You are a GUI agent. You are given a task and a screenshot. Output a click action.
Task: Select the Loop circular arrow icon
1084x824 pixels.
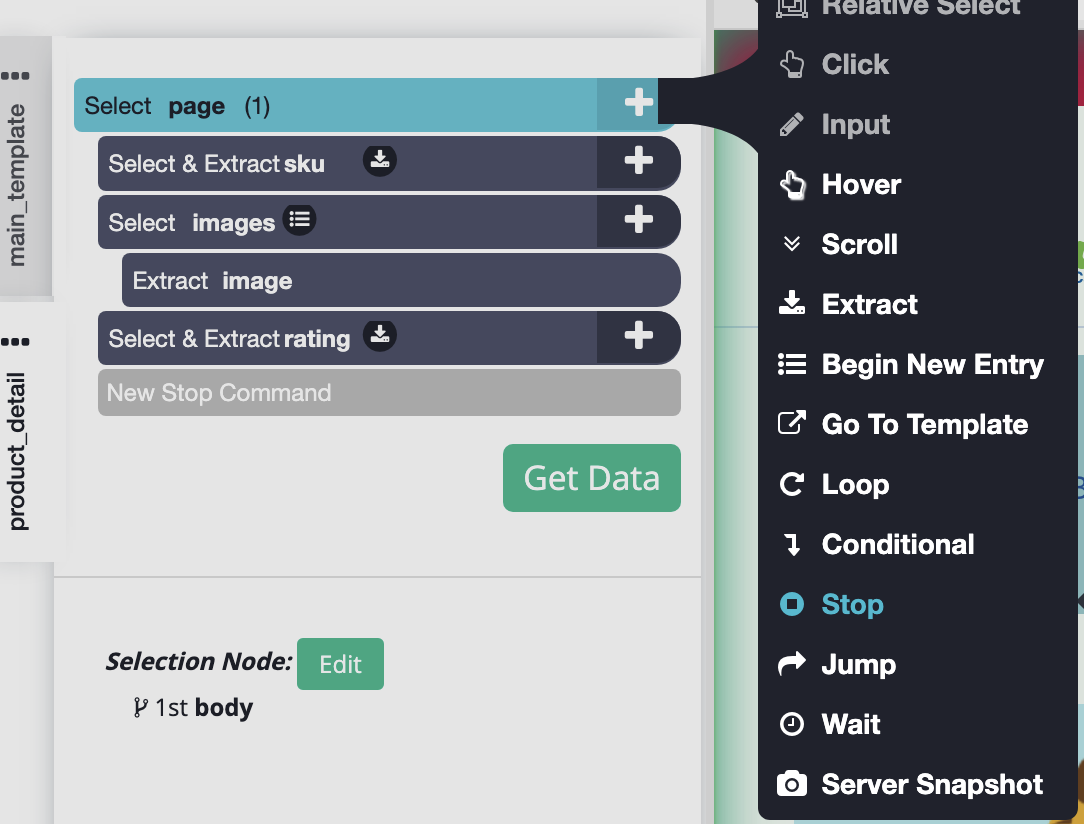pyautogui.click(x=791, y=484)
